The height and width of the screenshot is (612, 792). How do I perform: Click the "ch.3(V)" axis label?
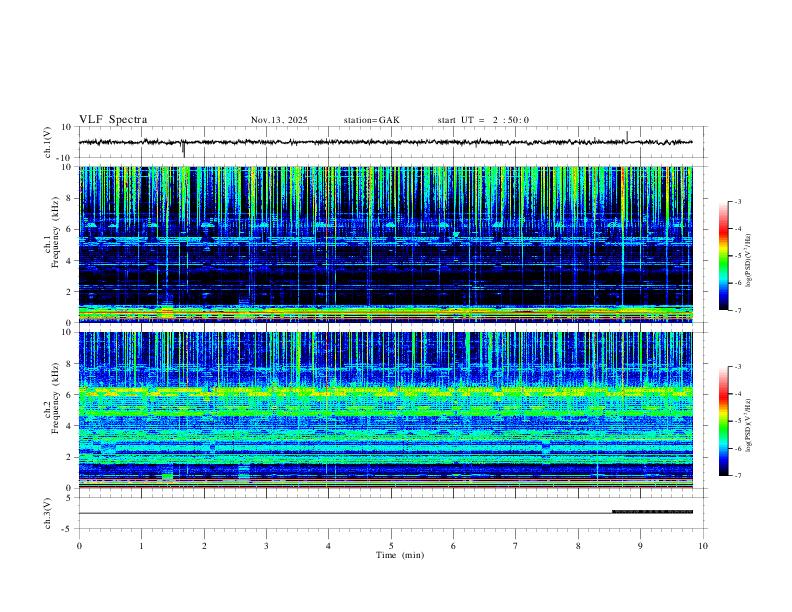(48, 513)
